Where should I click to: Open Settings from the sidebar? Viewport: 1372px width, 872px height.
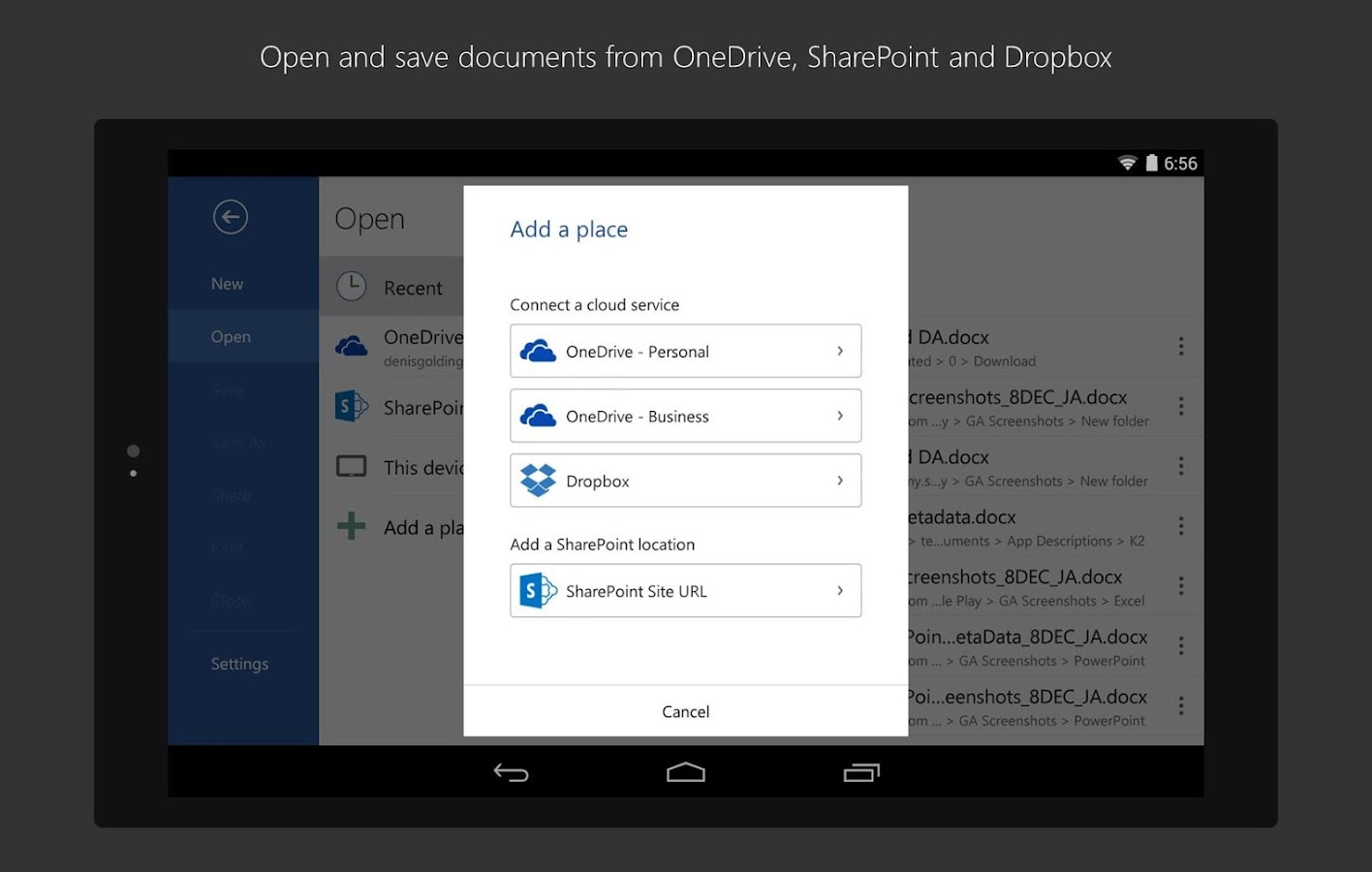pyautogui.click(x=238, y=663)
